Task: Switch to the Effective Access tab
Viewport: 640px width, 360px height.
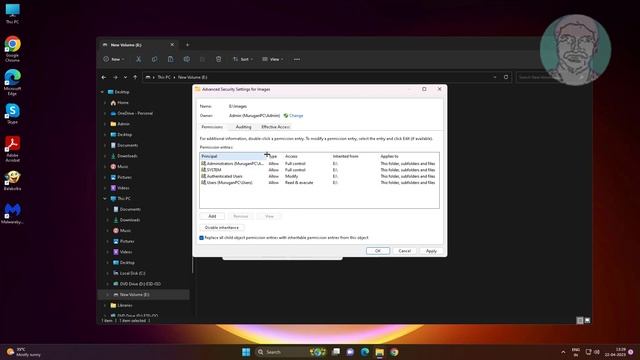Action: pyautogui.click(x=276, y=127)
